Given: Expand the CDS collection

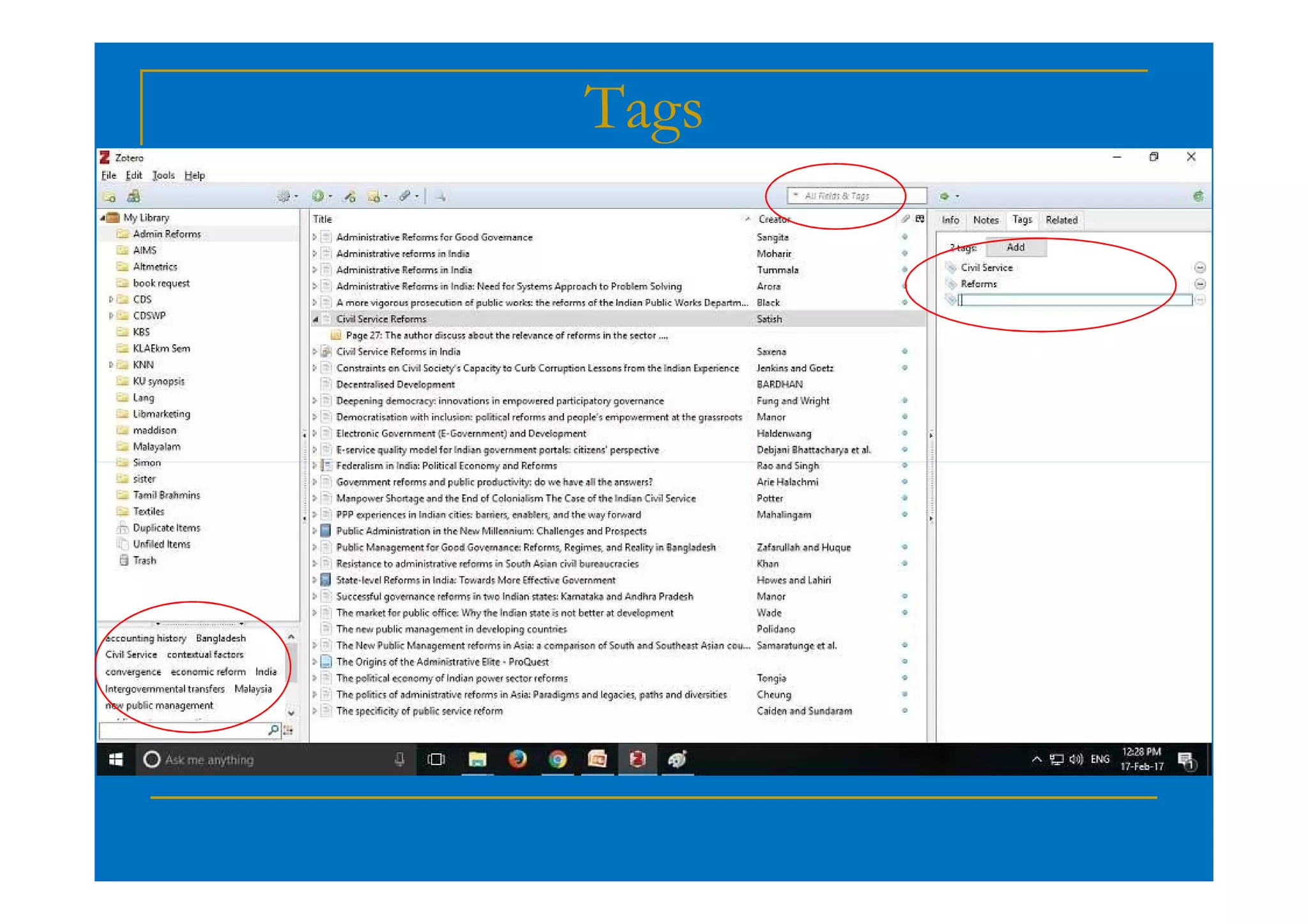Looking at the screenshot, I should [x=111, y=299].
